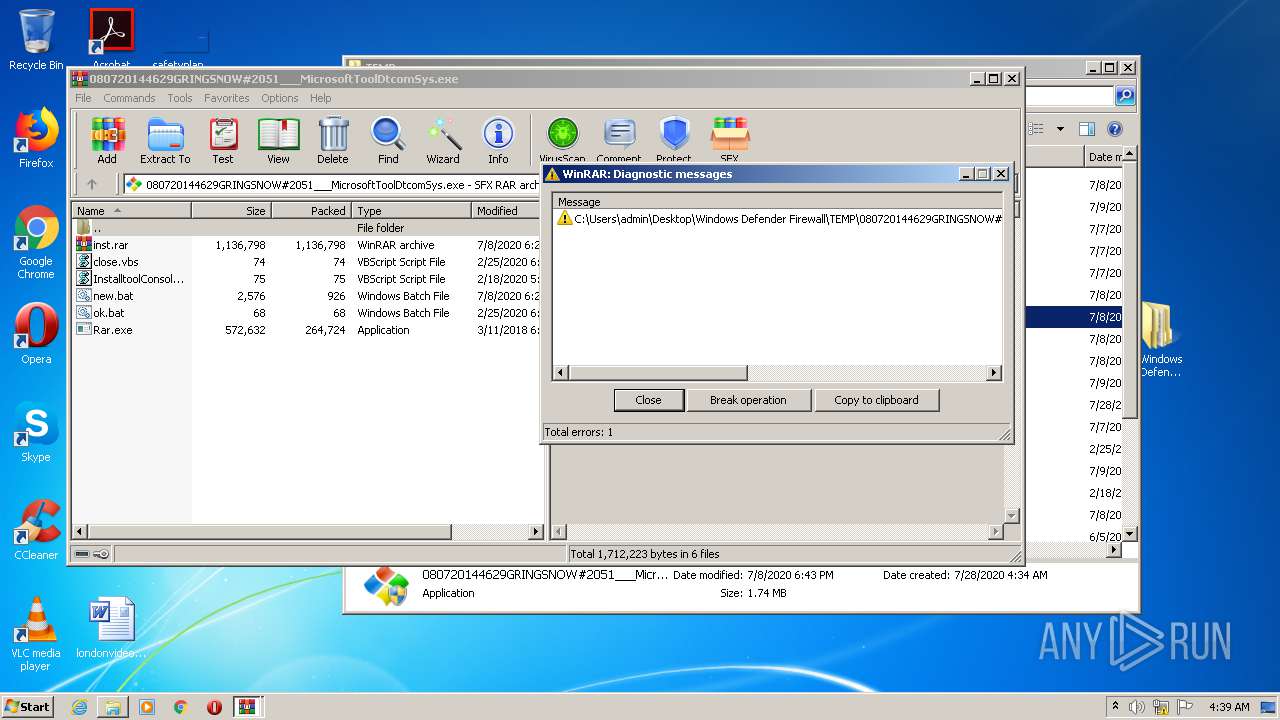This screenshot has height=720, width=1280.
Task: Click the Message column header
Action: coord(778,202)
